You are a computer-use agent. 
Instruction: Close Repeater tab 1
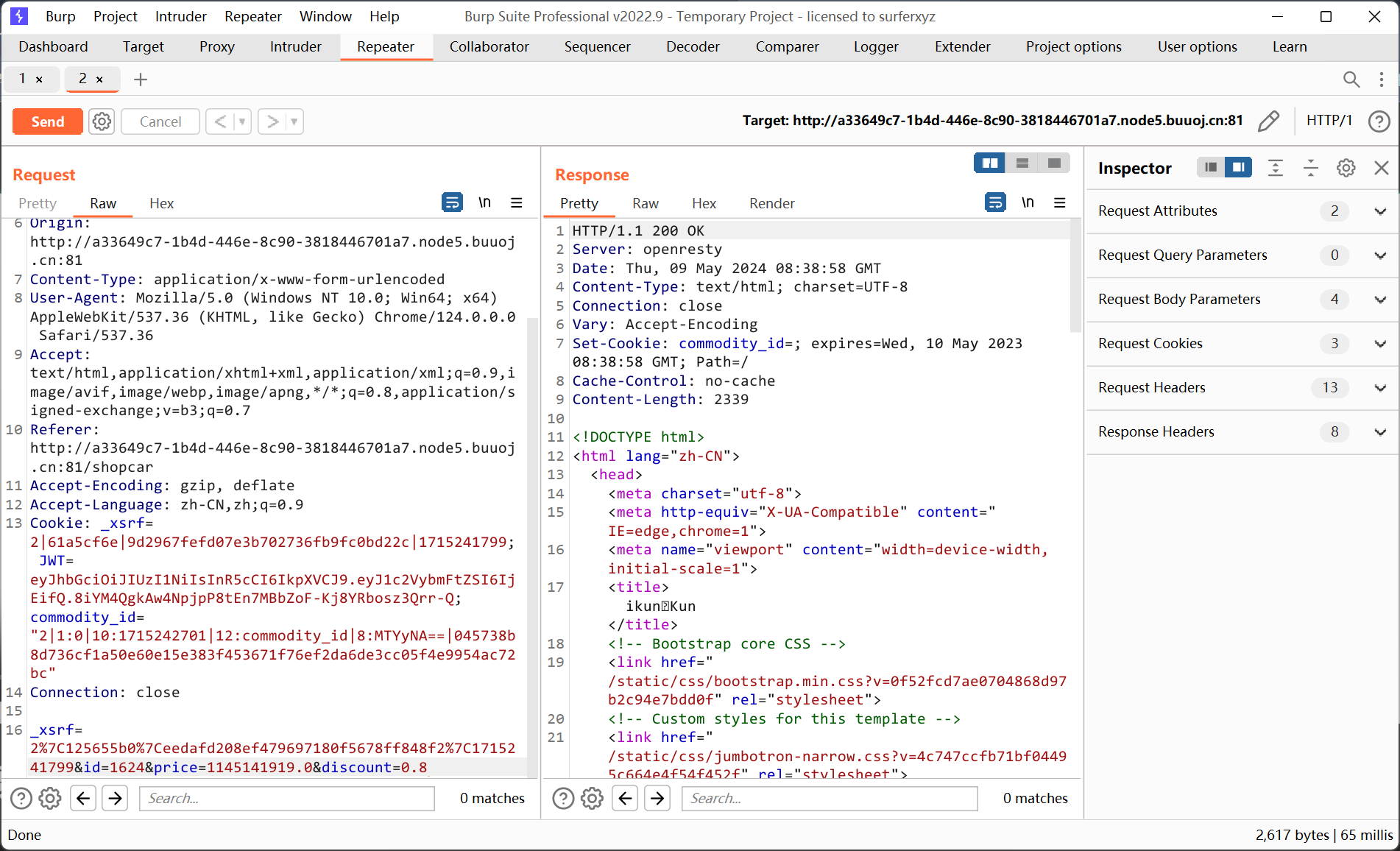[x=39, y=79]
